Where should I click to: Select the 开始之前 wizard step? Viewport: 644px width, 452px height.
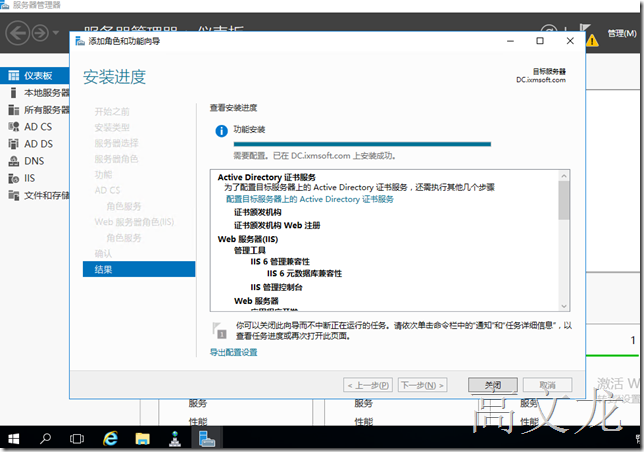tap(112, 112)
